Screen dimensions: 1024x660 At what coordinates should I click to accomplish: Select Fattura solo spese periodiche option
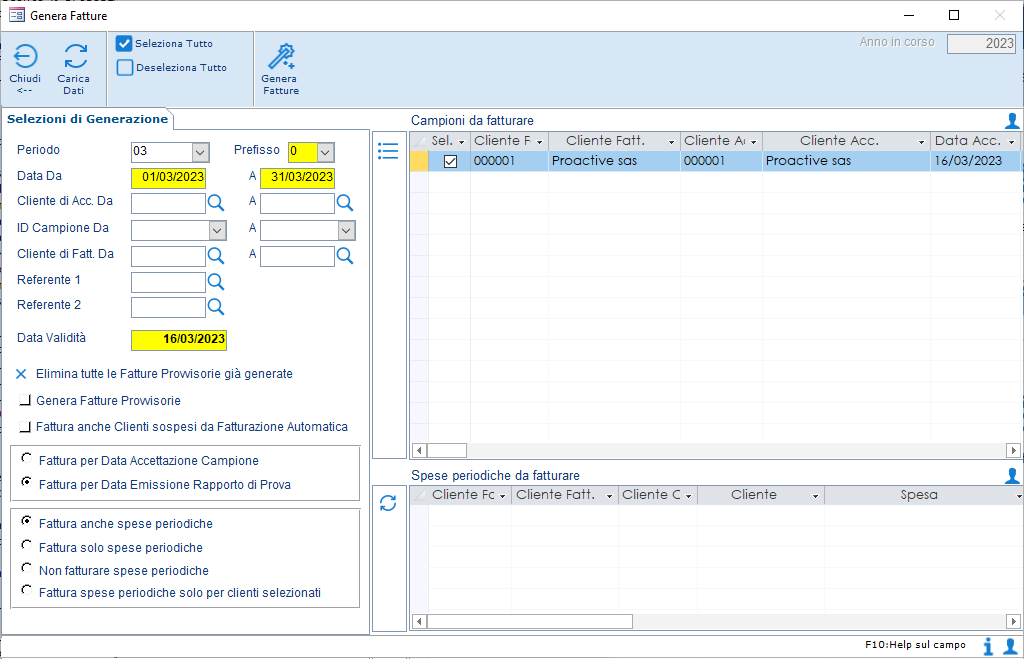click(26, 544)
